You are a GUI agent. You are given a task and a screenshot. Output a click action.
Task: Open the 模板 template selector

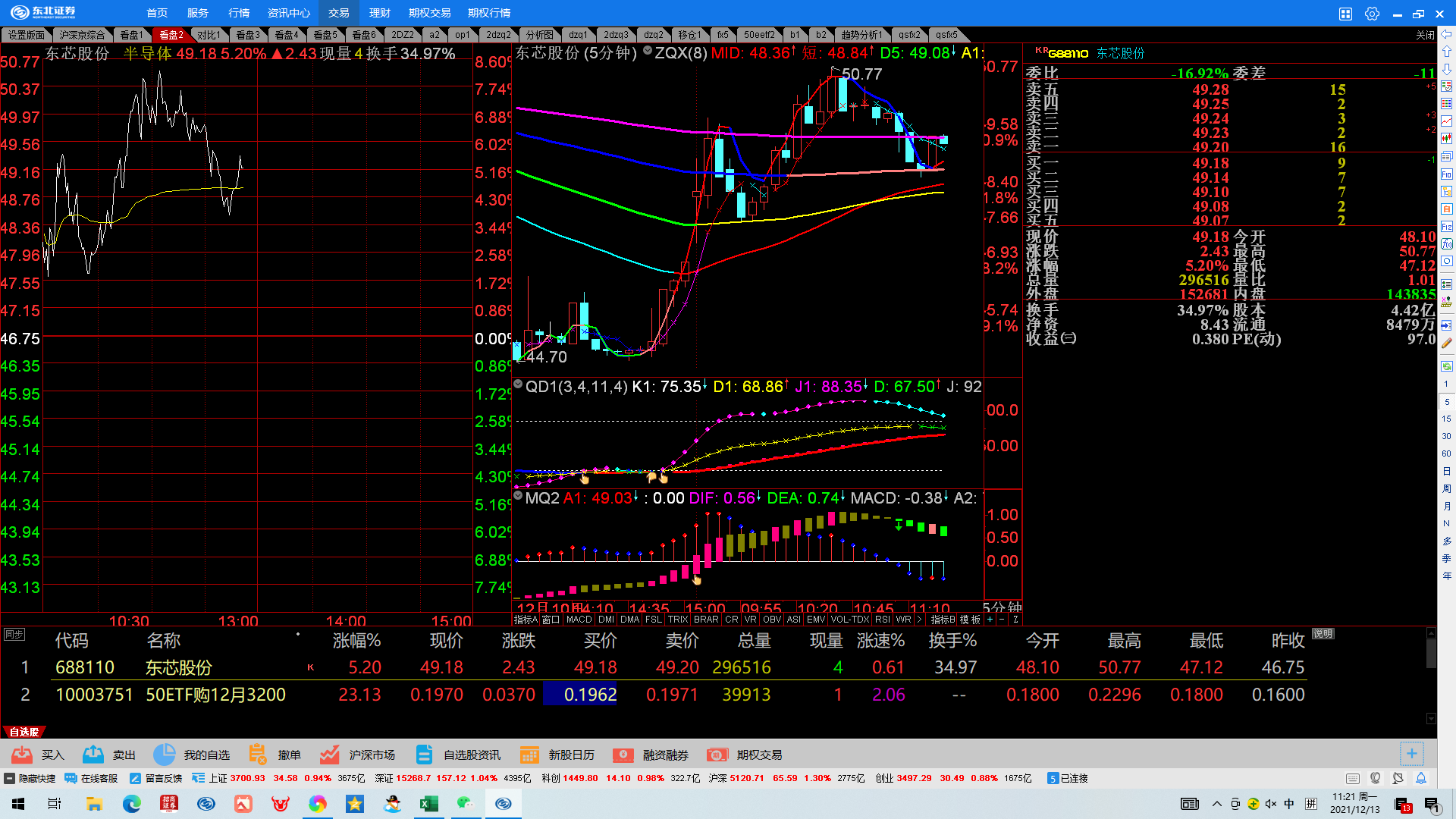(x=970, y=620)
